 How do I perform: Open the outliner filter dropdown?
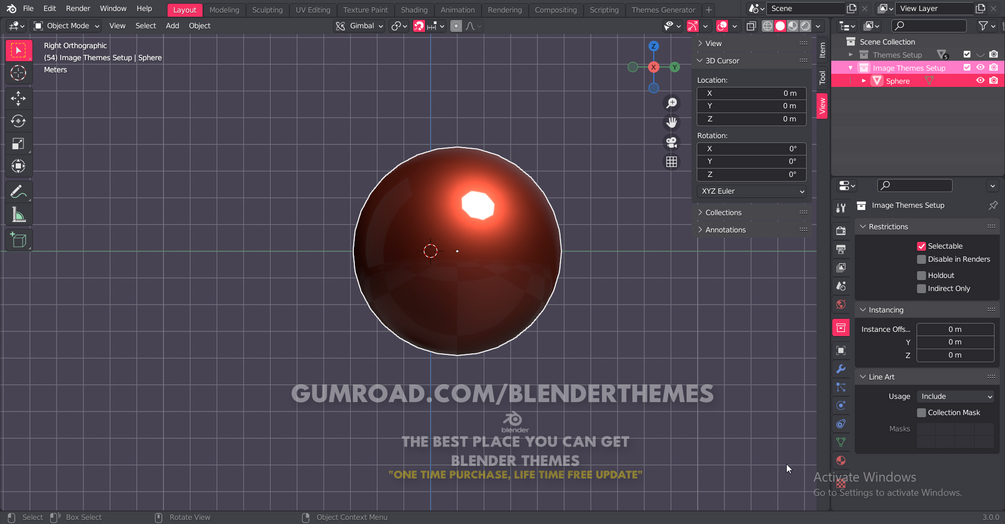(986, 26)
